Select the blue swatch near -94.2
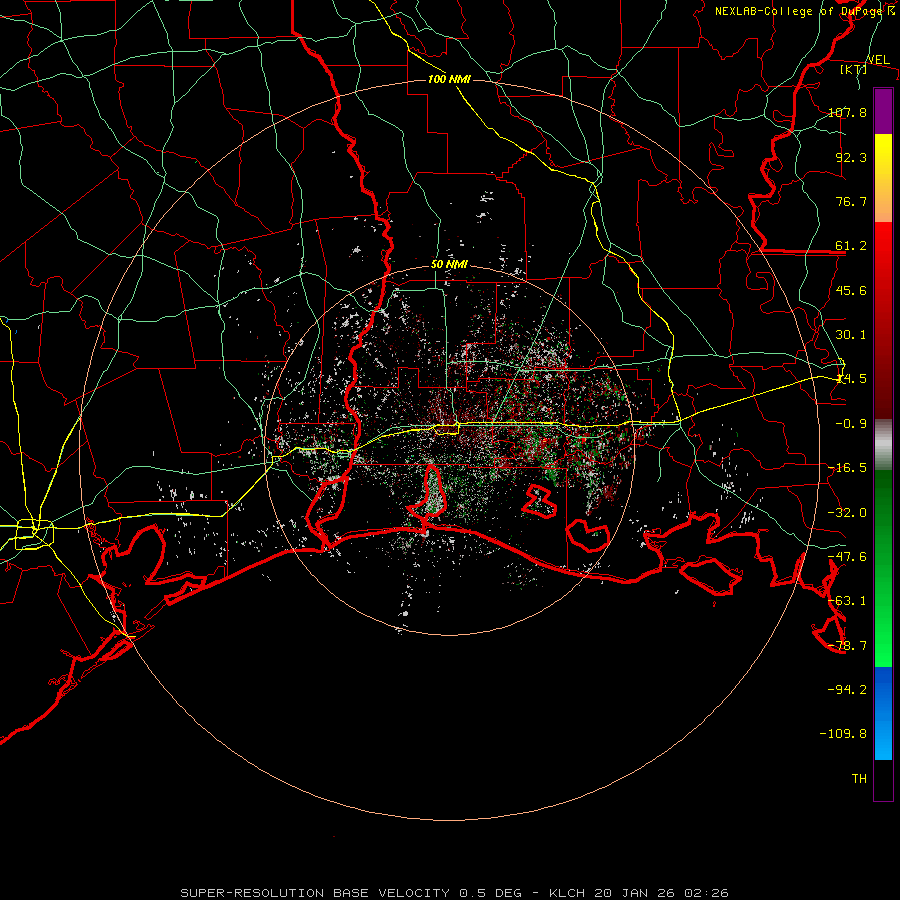900x900 pixels. pyautogui.click(x=883, y=689)
